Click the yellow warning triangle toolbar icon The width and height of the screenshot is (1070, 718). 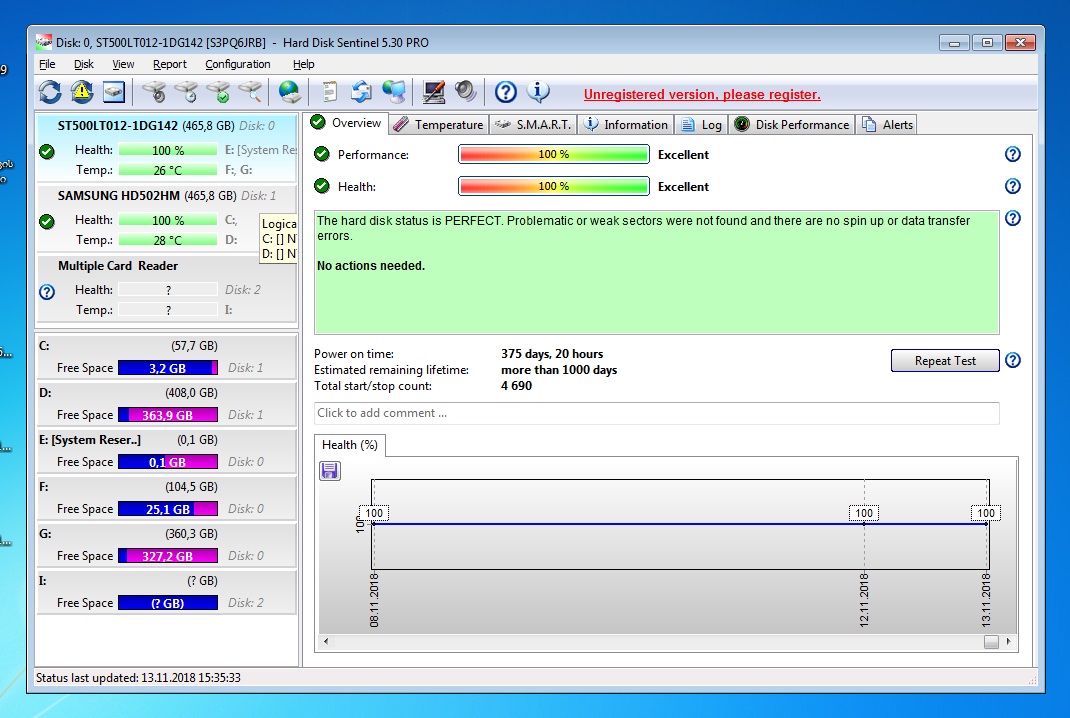click(82, 93)
